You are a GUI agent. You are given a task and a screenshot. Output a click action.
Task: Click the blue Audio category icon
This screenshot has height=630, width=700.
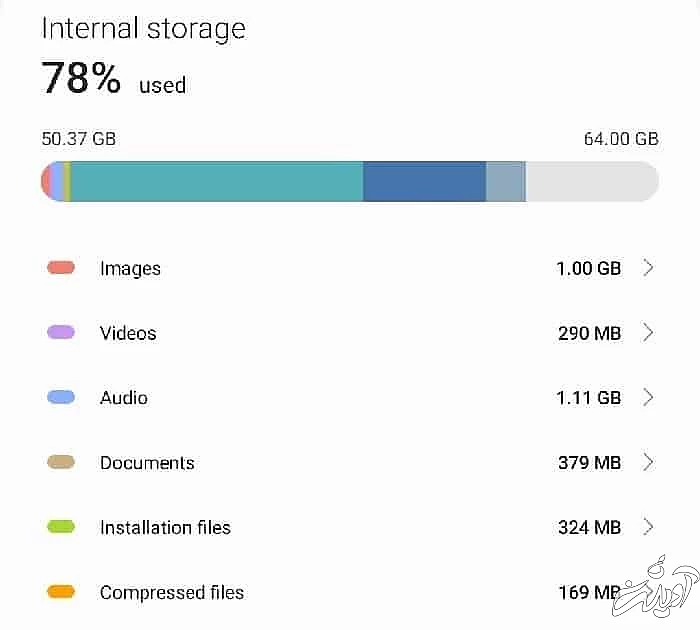(x=61, y=398)
